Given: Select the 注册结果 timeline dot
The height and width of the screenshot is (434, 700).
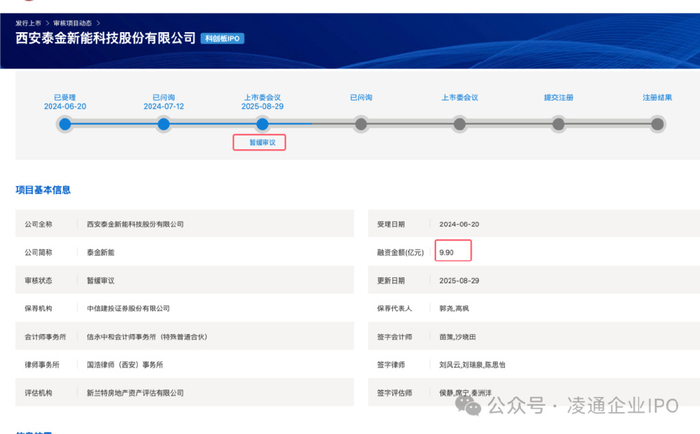Looking at the screenshot, I should click(657, 124).
